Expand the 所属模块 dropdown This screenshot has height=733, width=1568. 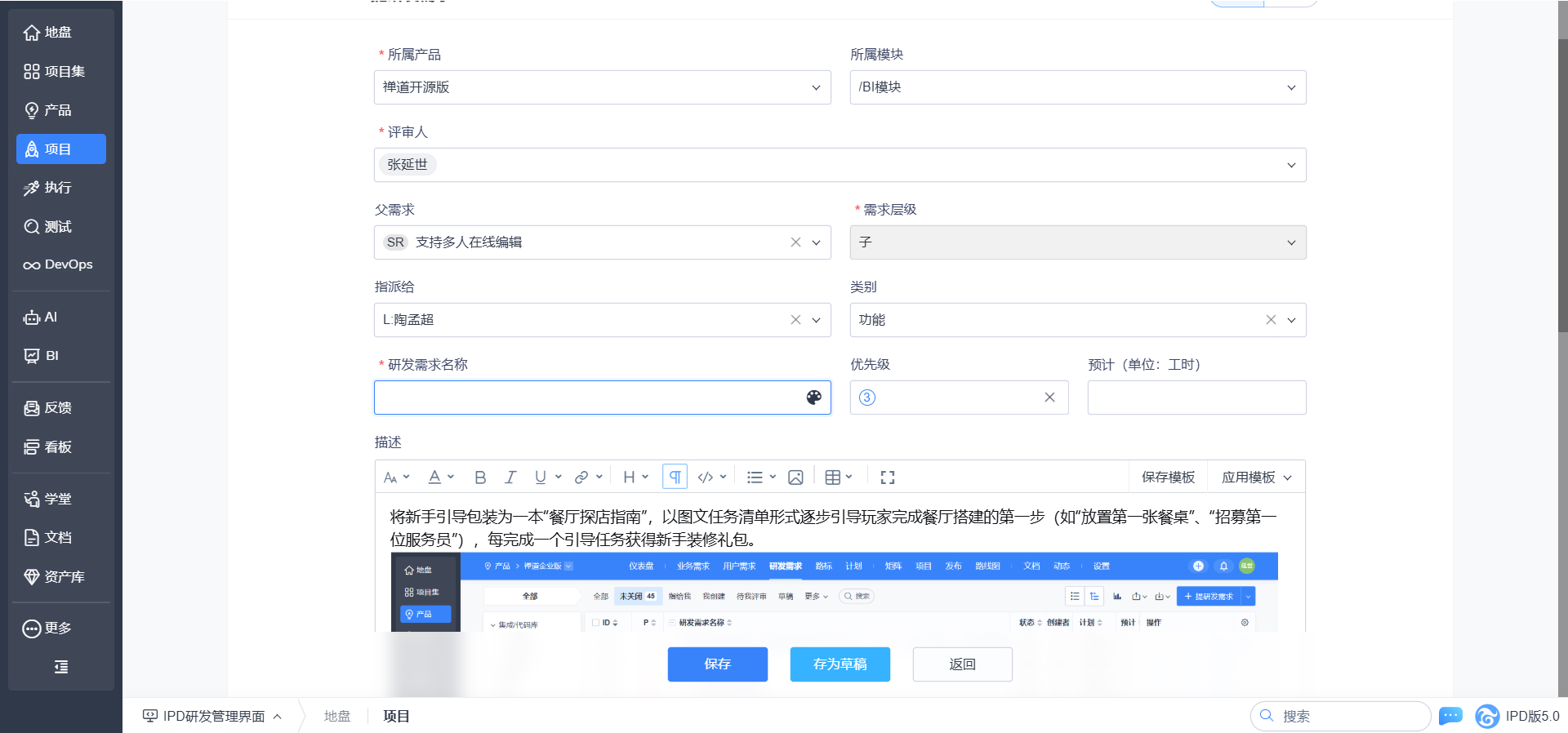tap(1078, 87)
